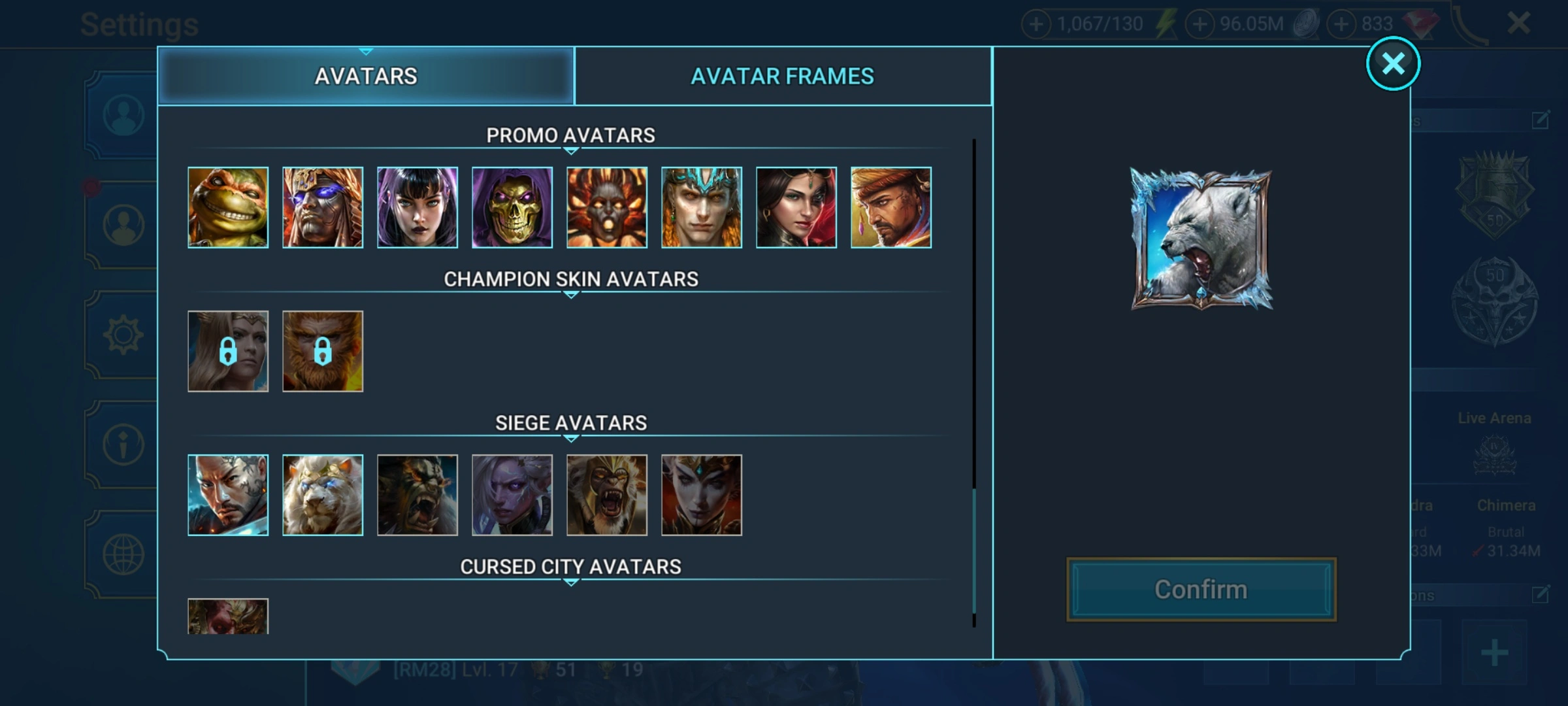This screenshot has width=1568, height=706.
Task: Click the globe language icon in sidebar
Action: click(x=123, y=555)
